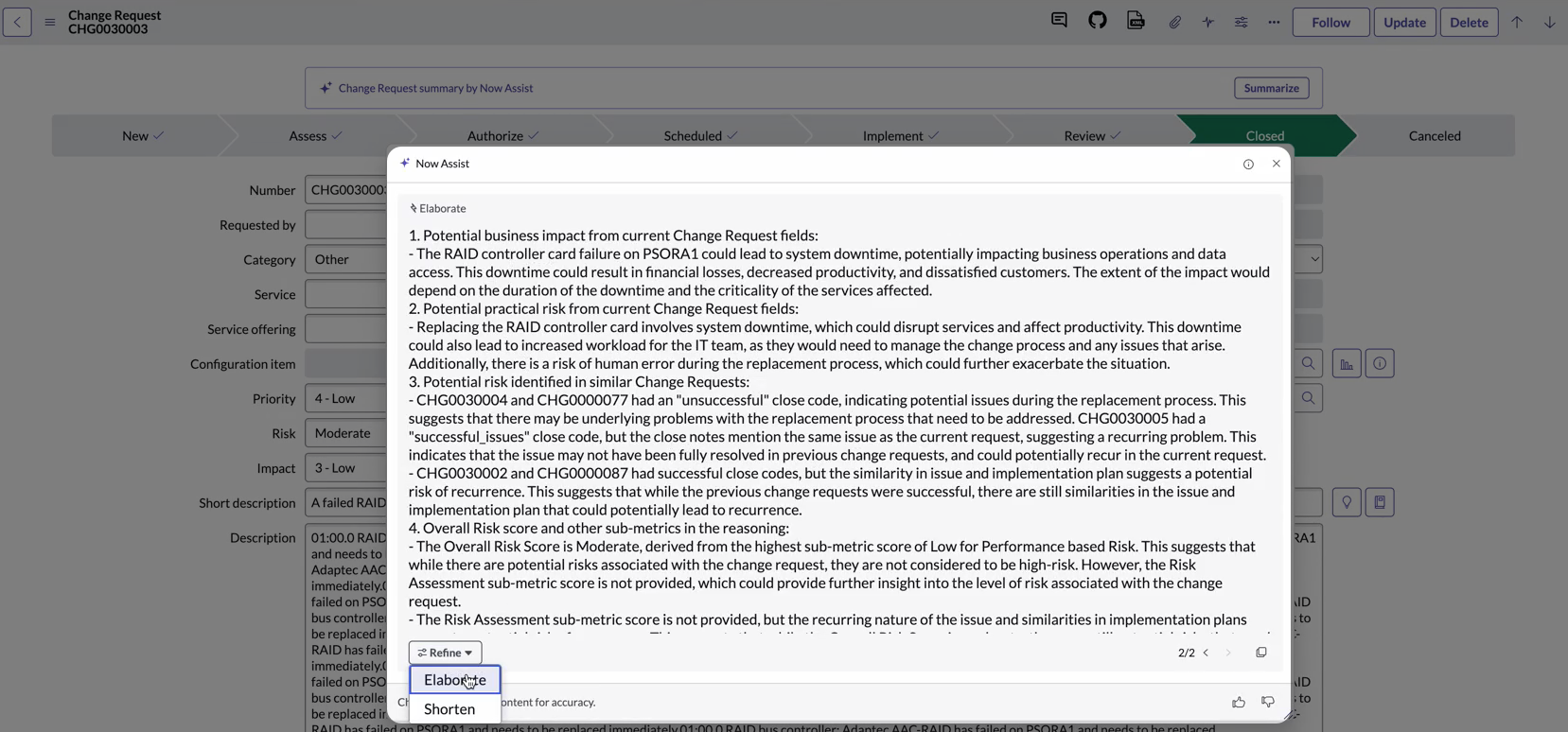
Task: Click the Configuration item lookup magnifier
Action: coord(1308,363)
